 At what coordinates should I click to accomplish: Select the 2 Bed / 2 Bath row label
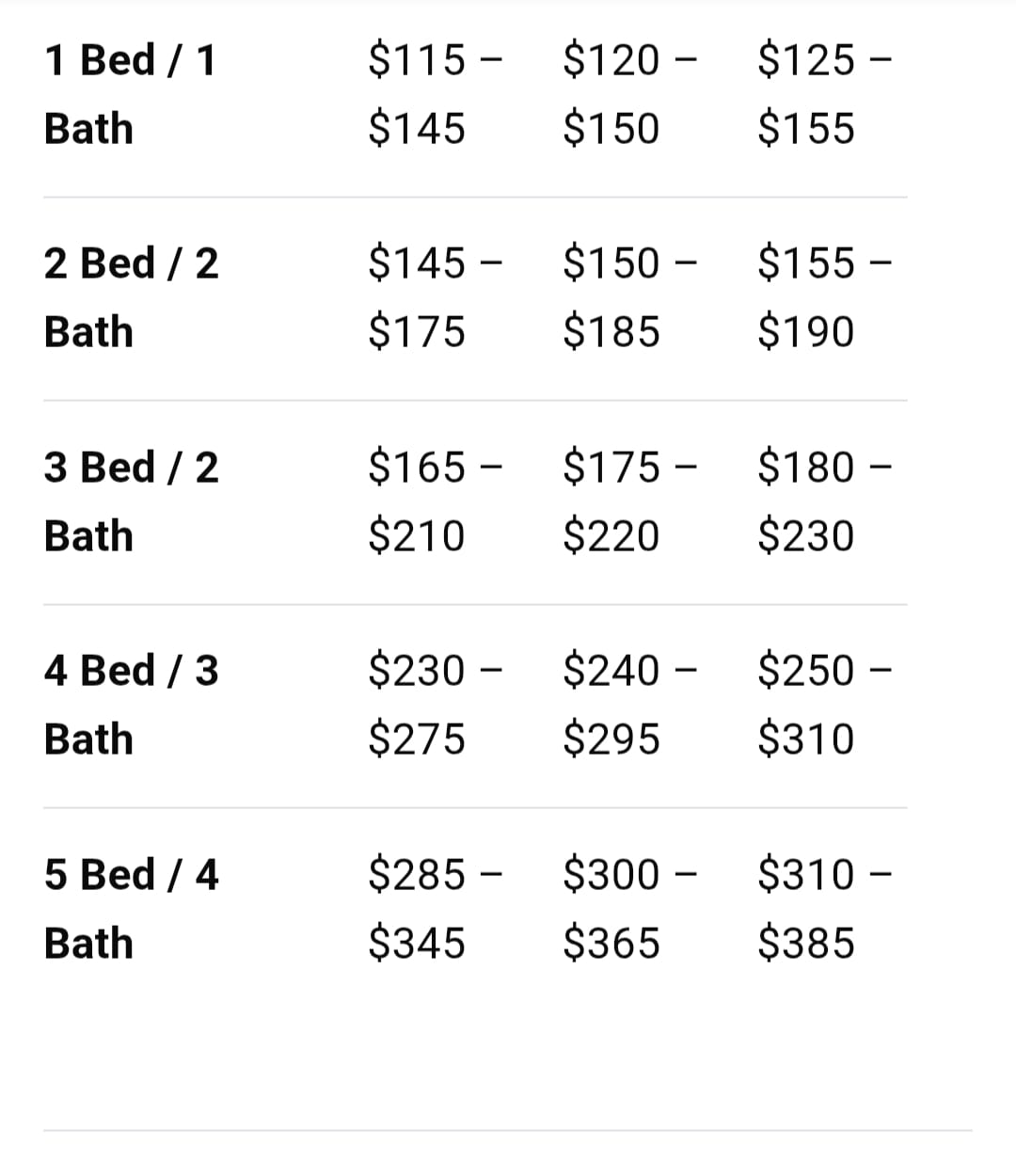pyautogui.click(x=131, y=297)
